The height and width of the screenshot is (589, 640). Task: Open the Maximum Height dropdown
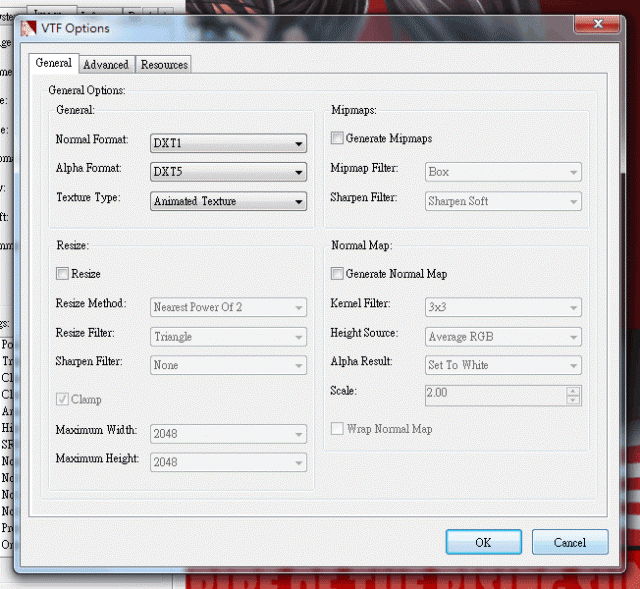pos(228,462)
